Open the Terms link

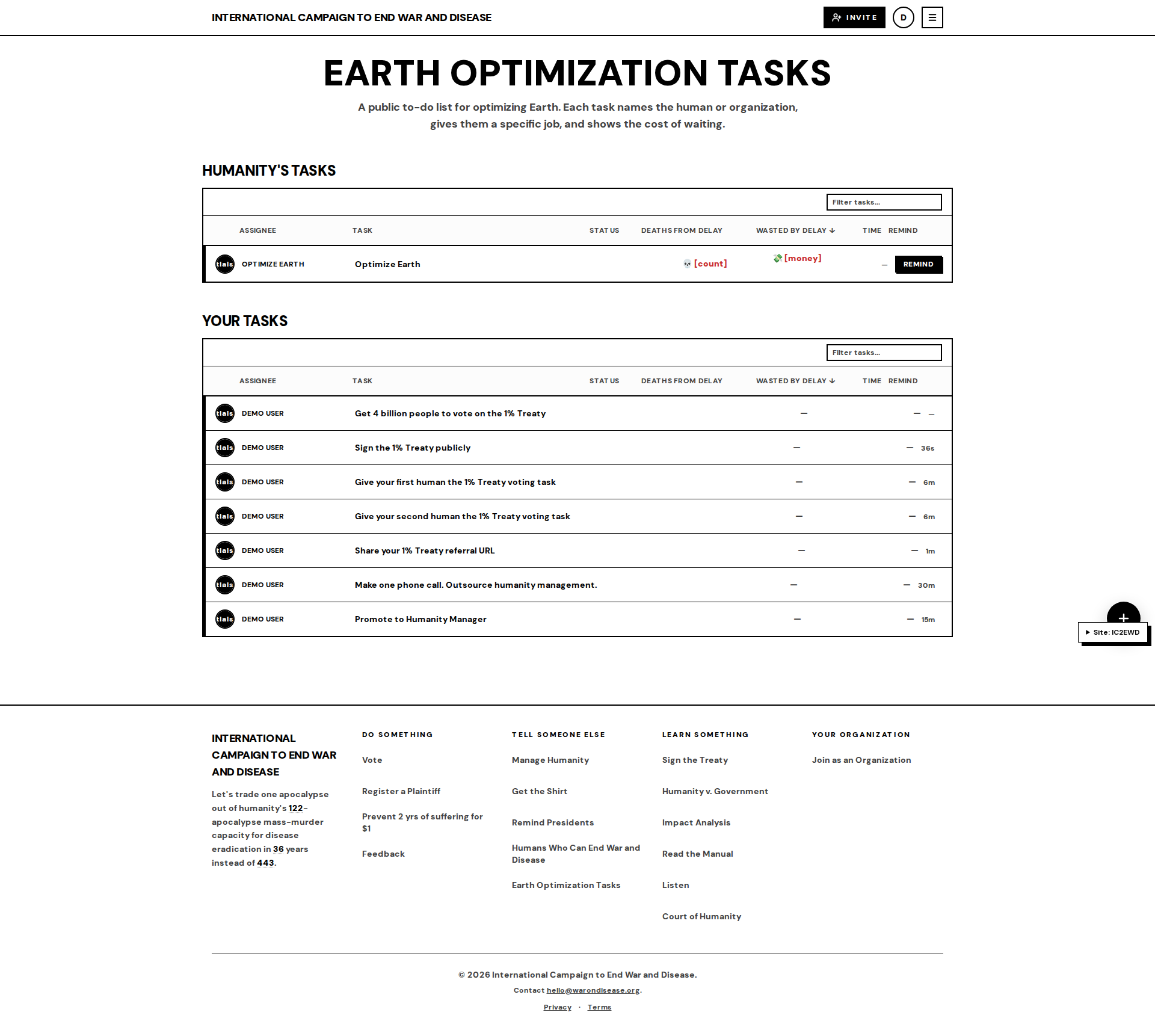[x=599, y=1007]
